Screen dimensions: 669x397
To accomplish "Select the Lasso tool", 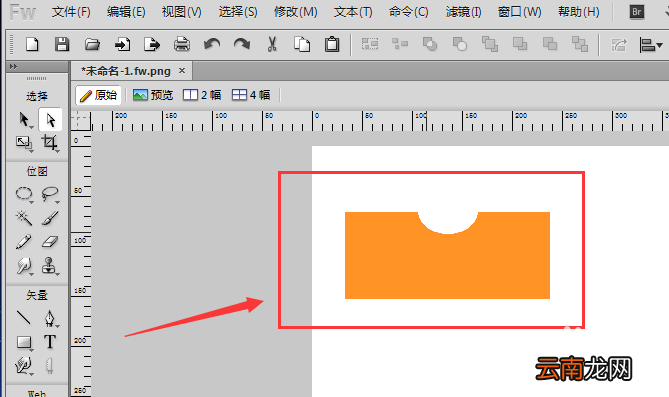I will 50,194.
